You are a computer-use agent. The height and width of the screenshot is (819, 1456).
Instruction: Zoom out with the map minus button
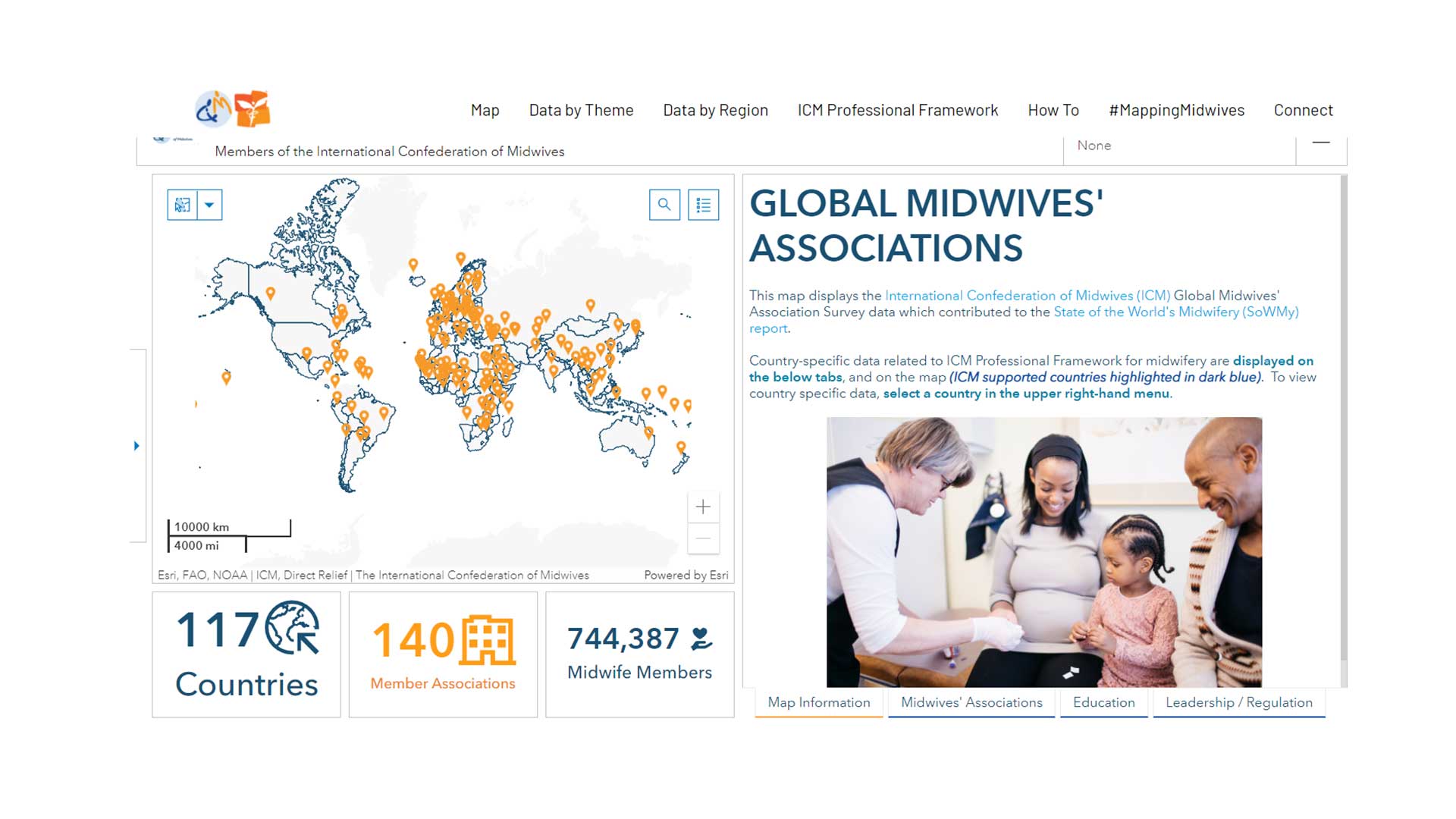tap(703, 538)
